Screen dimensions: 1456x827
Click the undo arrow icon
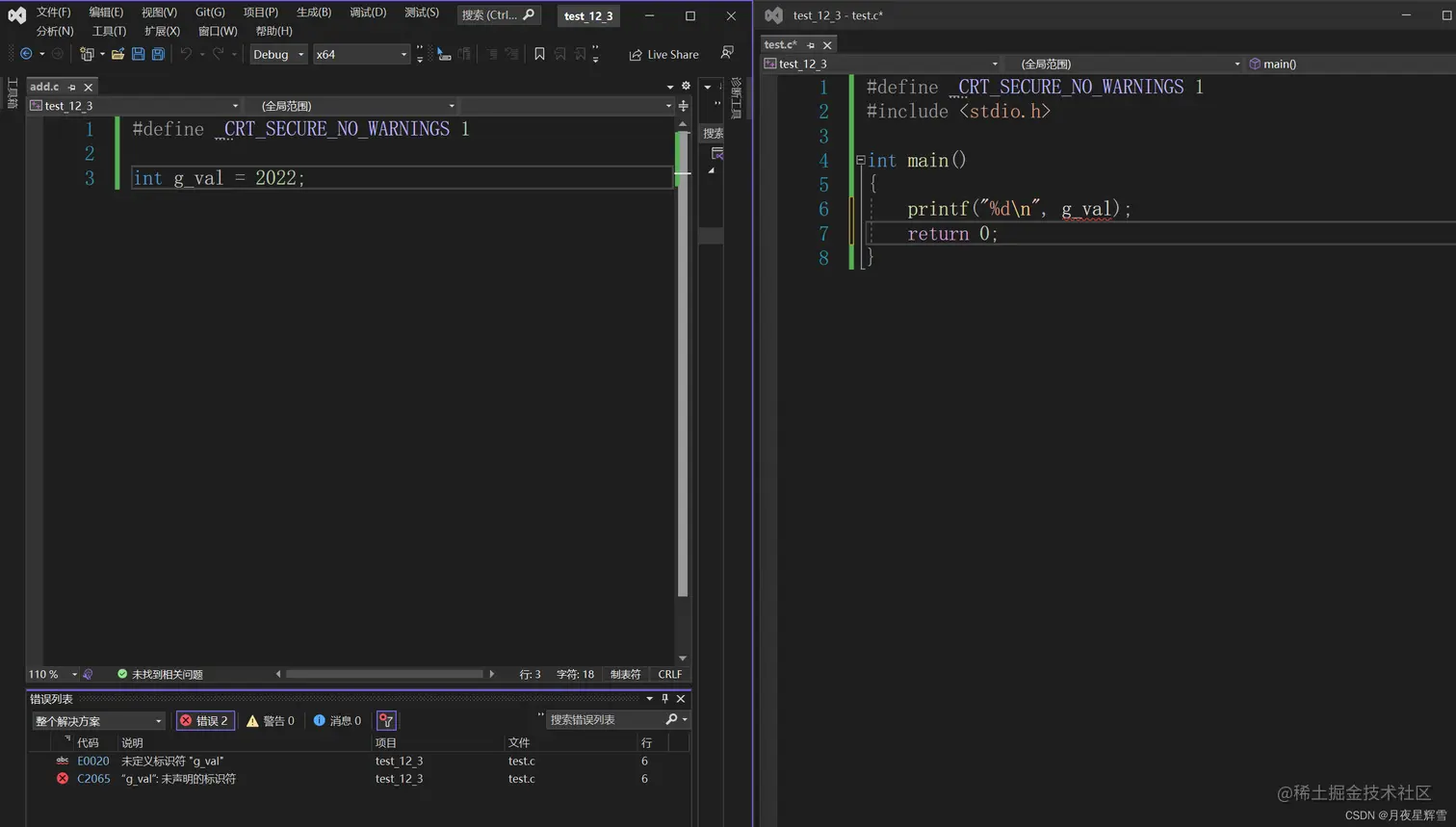[x=186, y=54]
